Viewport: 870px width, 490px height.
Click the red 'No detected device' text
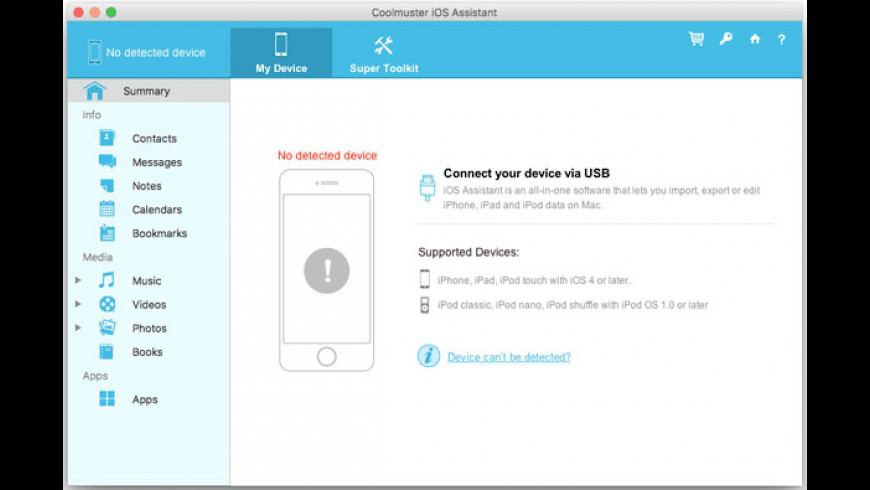tap(327, 155)
